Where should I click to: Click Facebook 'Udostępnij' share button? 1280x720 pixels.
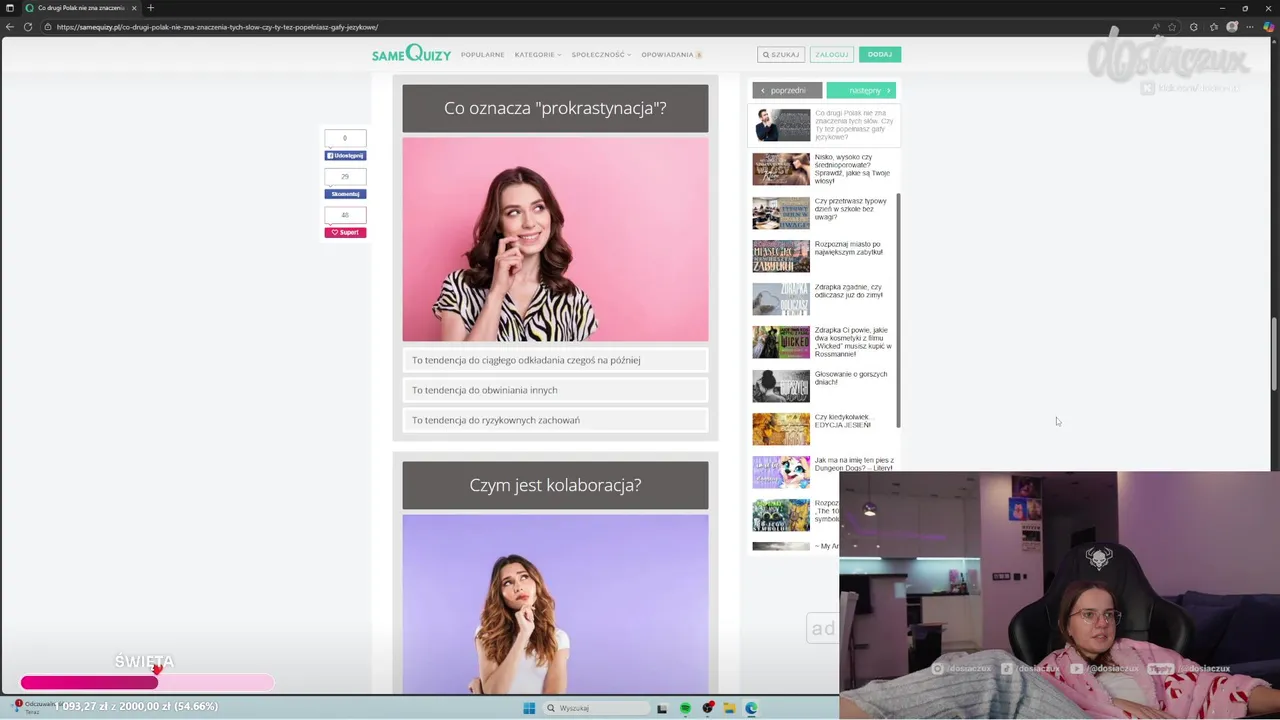pos(345,156)
